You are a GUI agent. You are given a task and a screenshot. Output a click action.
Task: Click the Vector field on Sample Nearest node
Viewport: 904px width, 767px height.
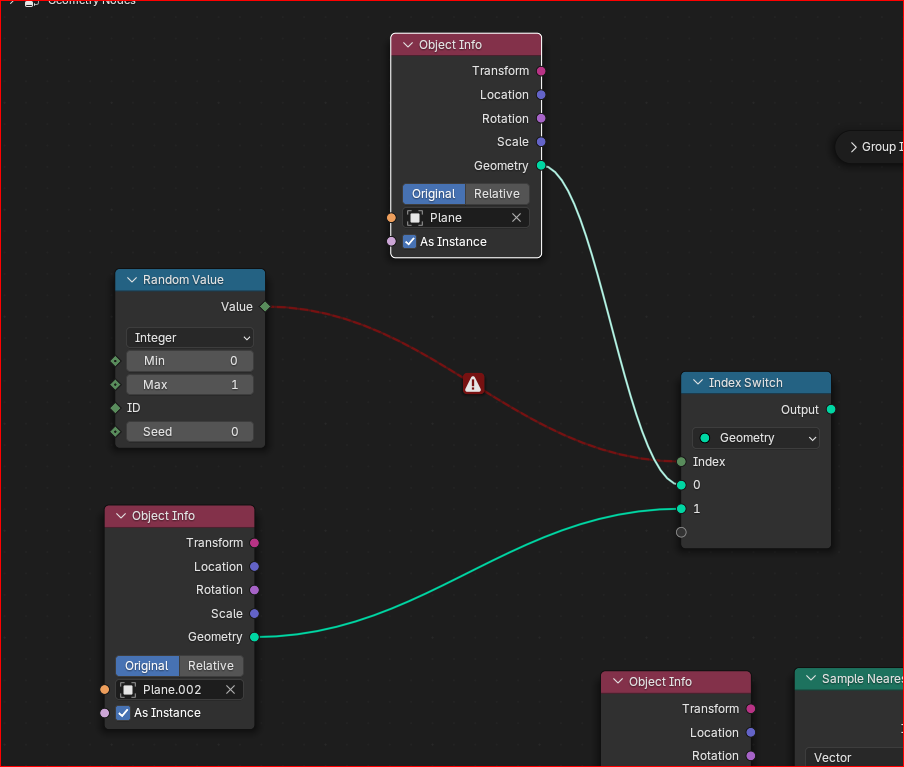pos(854,757)
